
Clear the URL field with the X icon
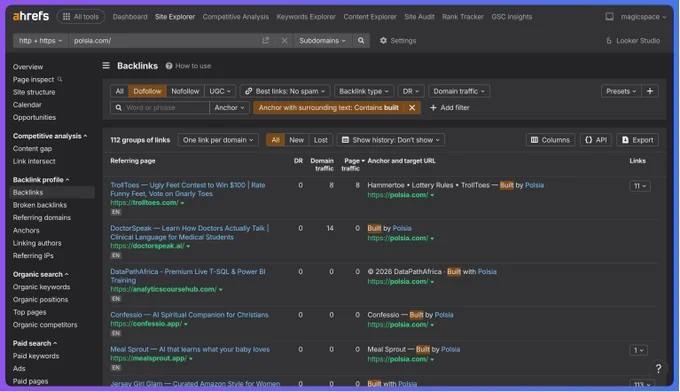(284, 40)
